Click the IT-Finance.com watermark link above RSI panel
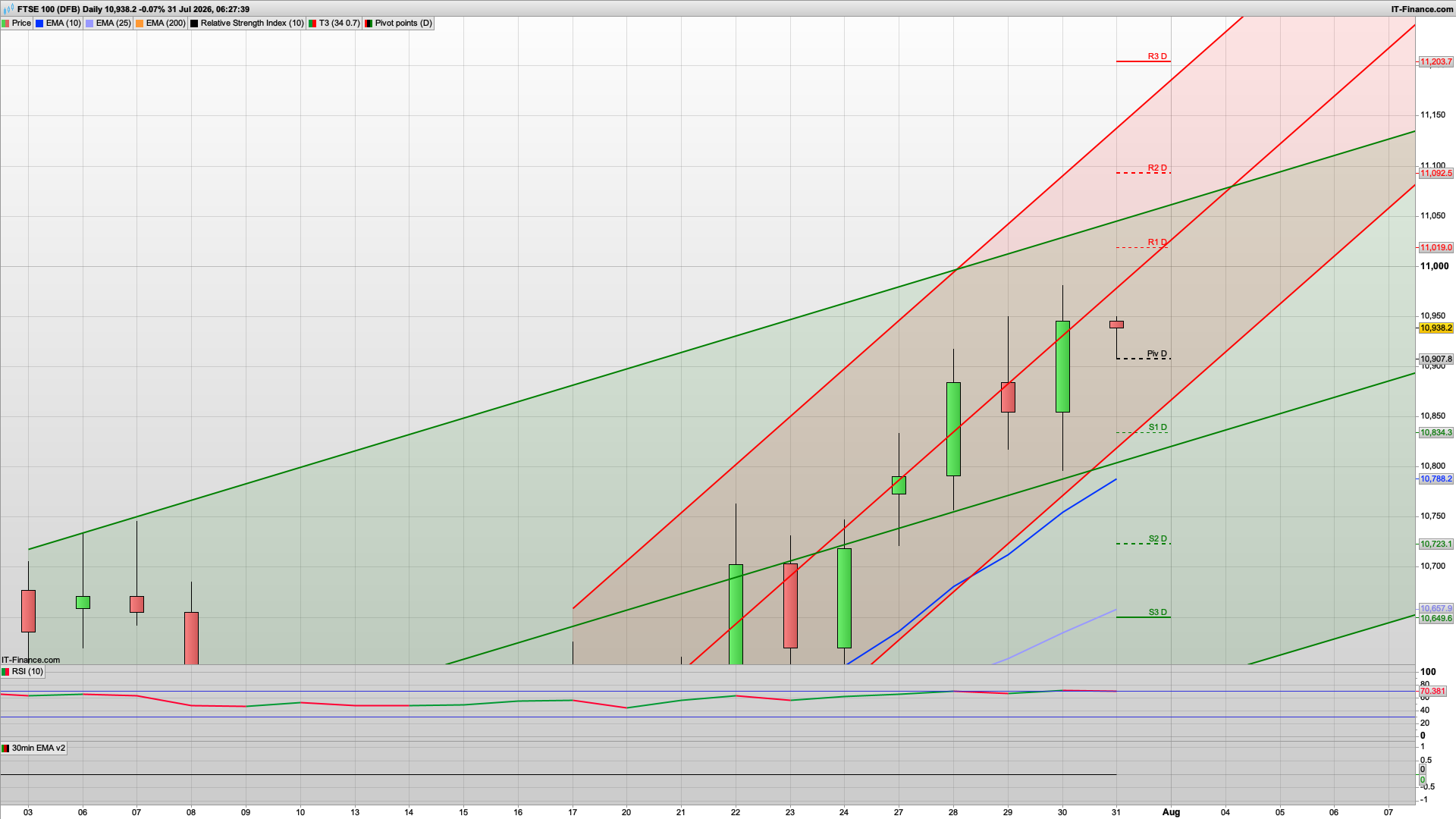 (x=31, y=660)
